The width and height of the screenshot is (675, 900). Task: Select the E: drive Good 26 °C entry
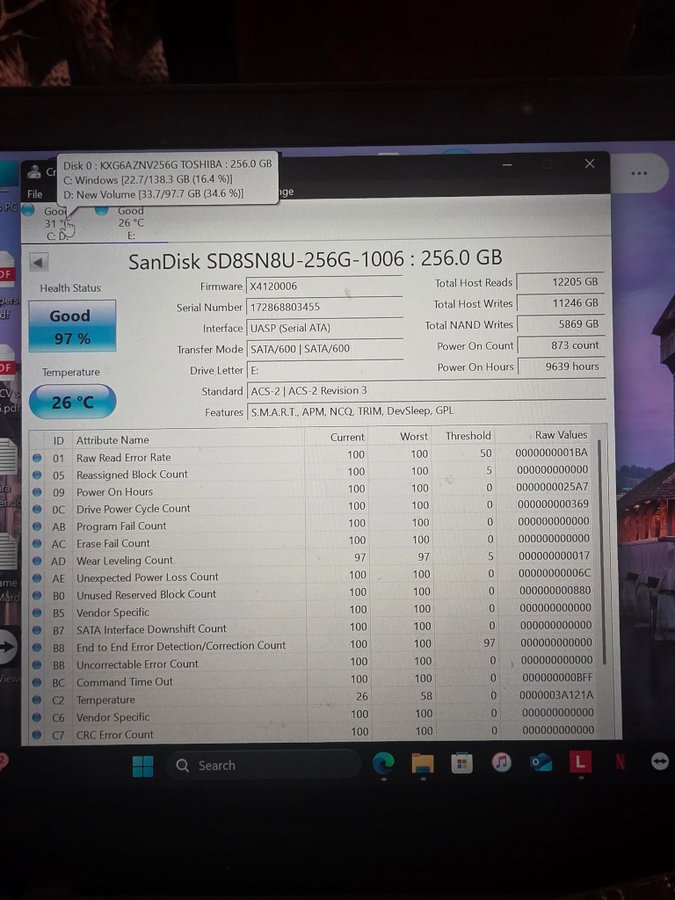pyautogui.click(x=128, y=222)
